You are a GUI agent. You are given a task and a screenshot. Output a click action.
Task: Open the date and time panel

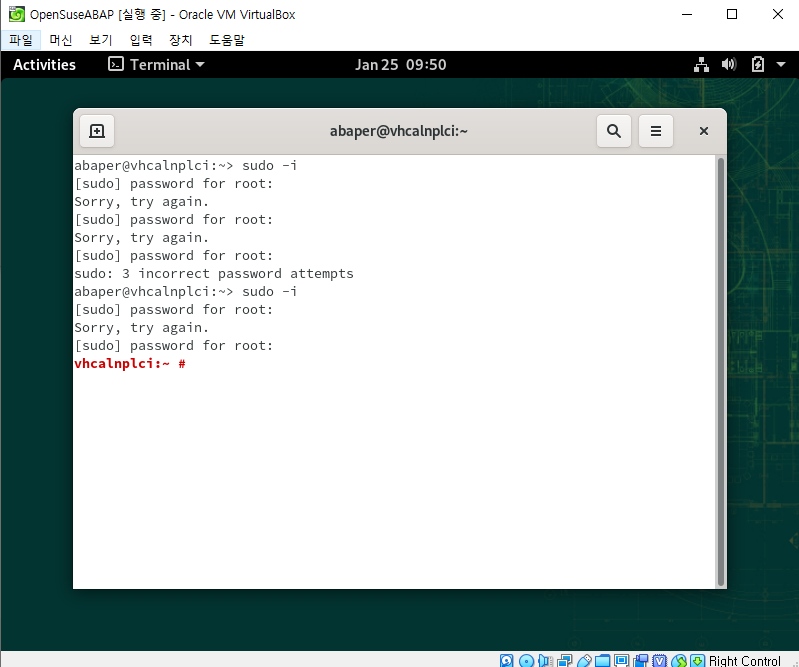tap(401, 65)
